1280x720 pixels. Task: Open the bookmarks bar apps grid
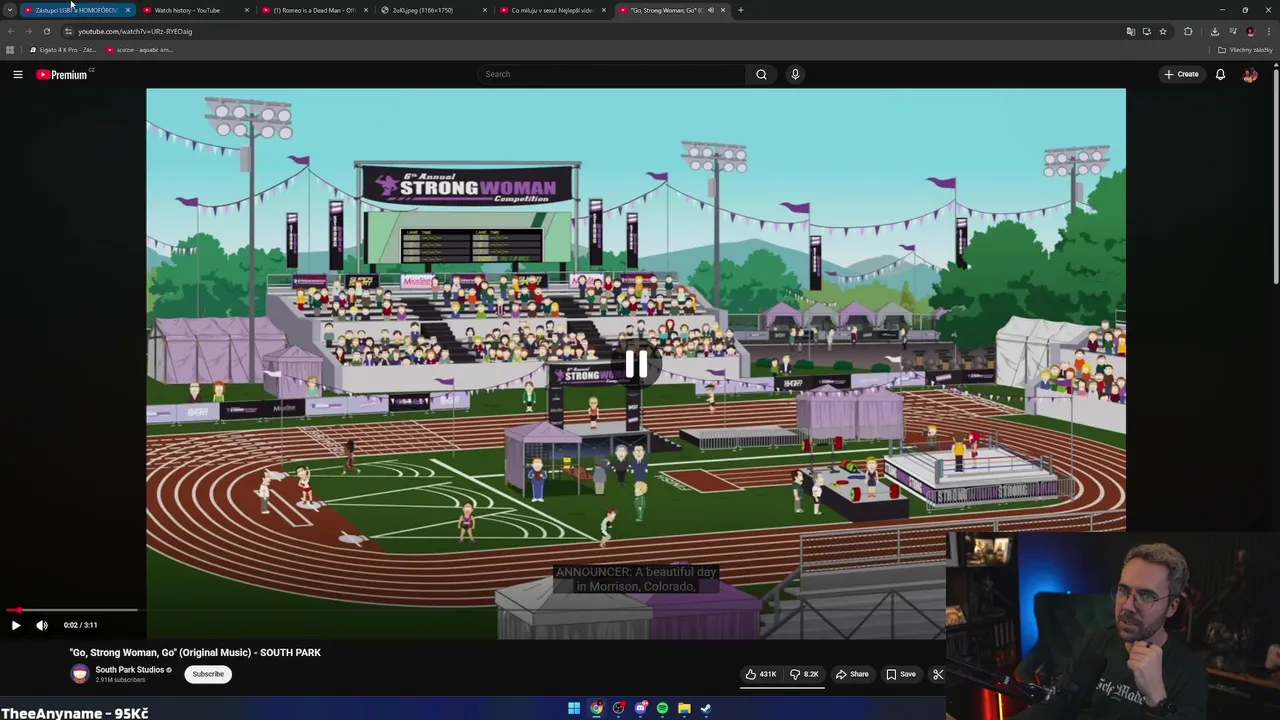10,50
